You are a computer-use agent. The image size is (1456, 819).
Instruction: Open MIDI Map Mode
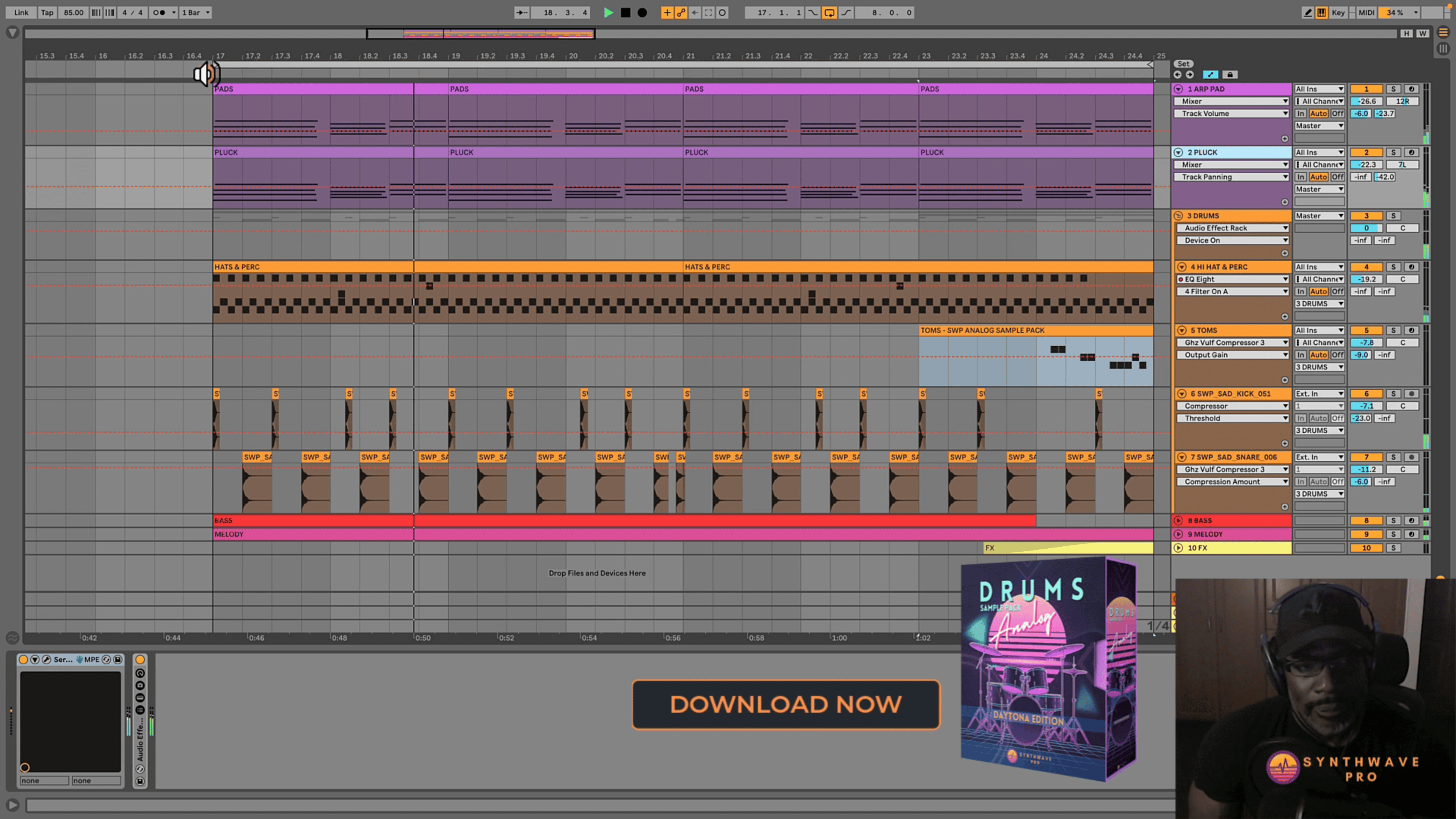pyautogui.click(x=1367, y=13)
